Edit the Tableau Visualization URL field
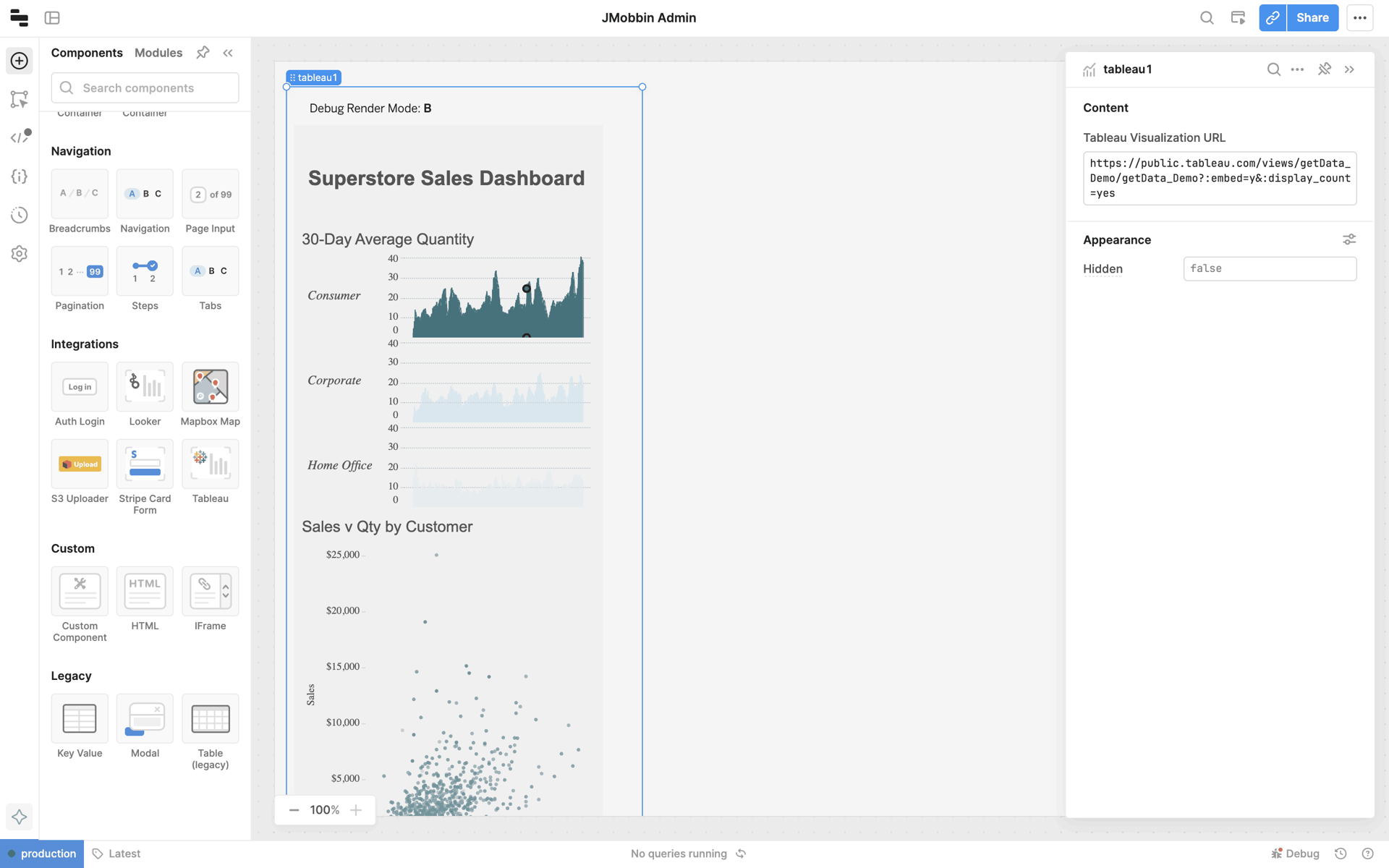Viewport: 1389px width, 868px height. [1219, 178]
